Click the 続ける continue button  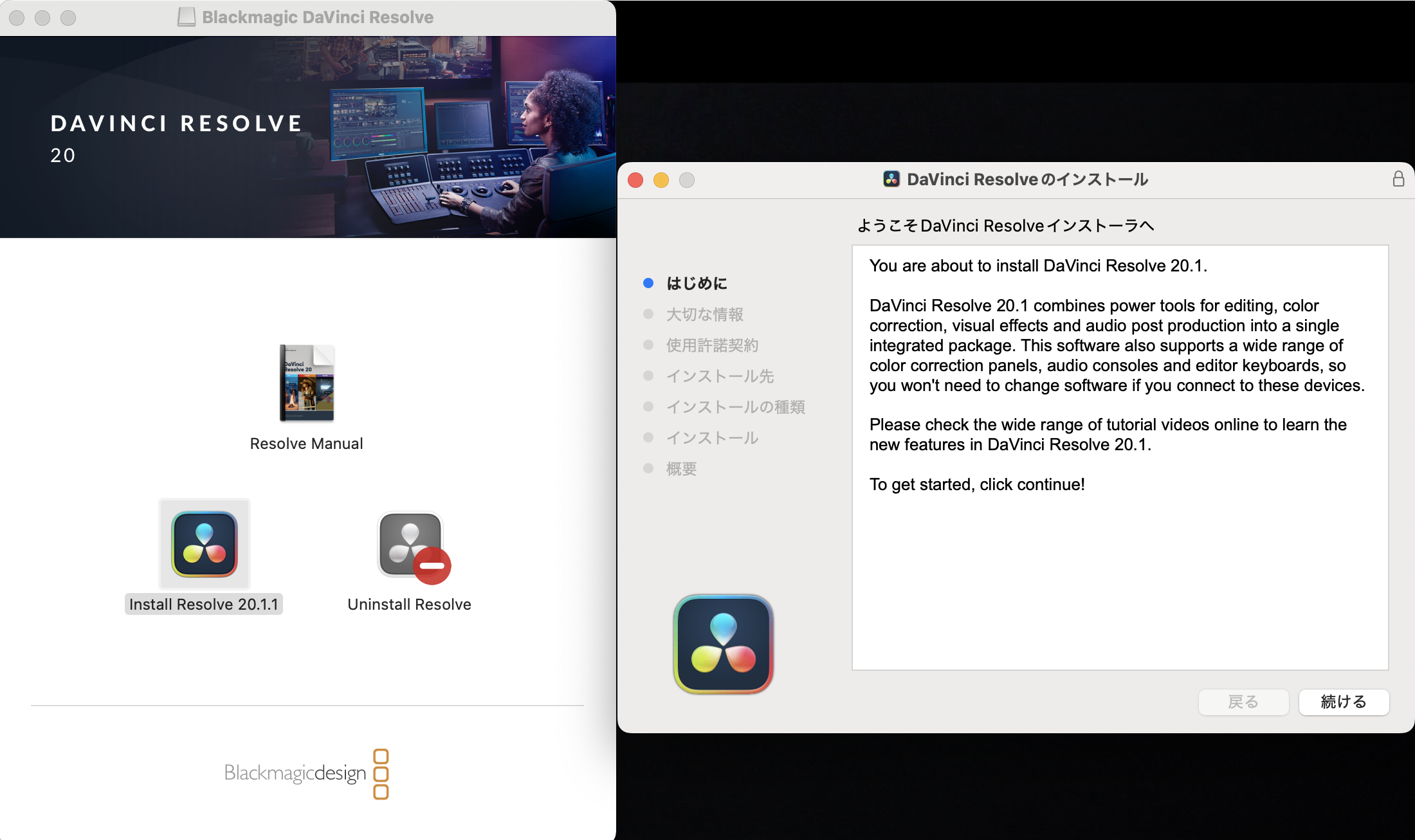[x=1344, y=702]
